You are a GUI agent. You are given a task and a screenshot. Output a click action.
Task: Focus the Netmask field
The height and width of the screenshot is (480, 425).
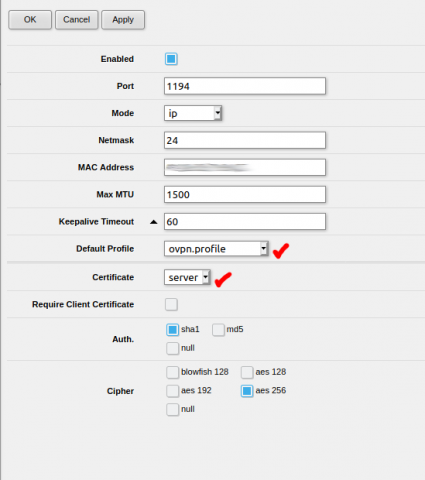[x=245, y=140]
